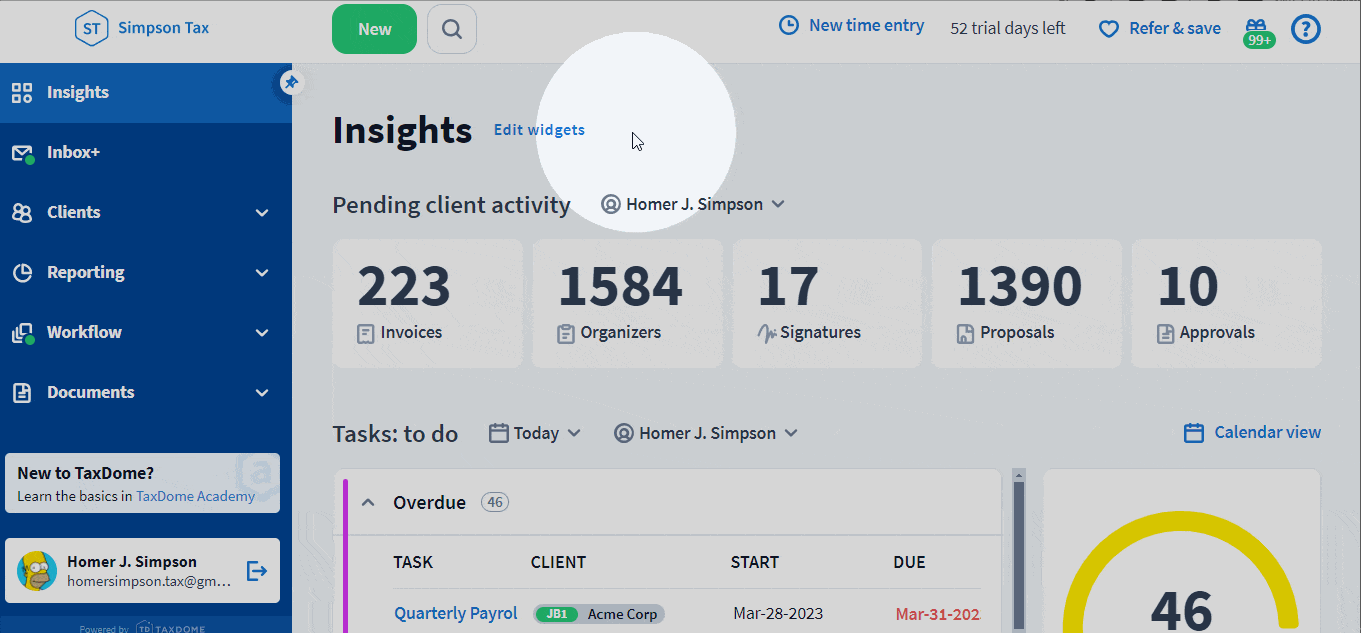Collapse the Overdue tasks section

tap(368, 502)
